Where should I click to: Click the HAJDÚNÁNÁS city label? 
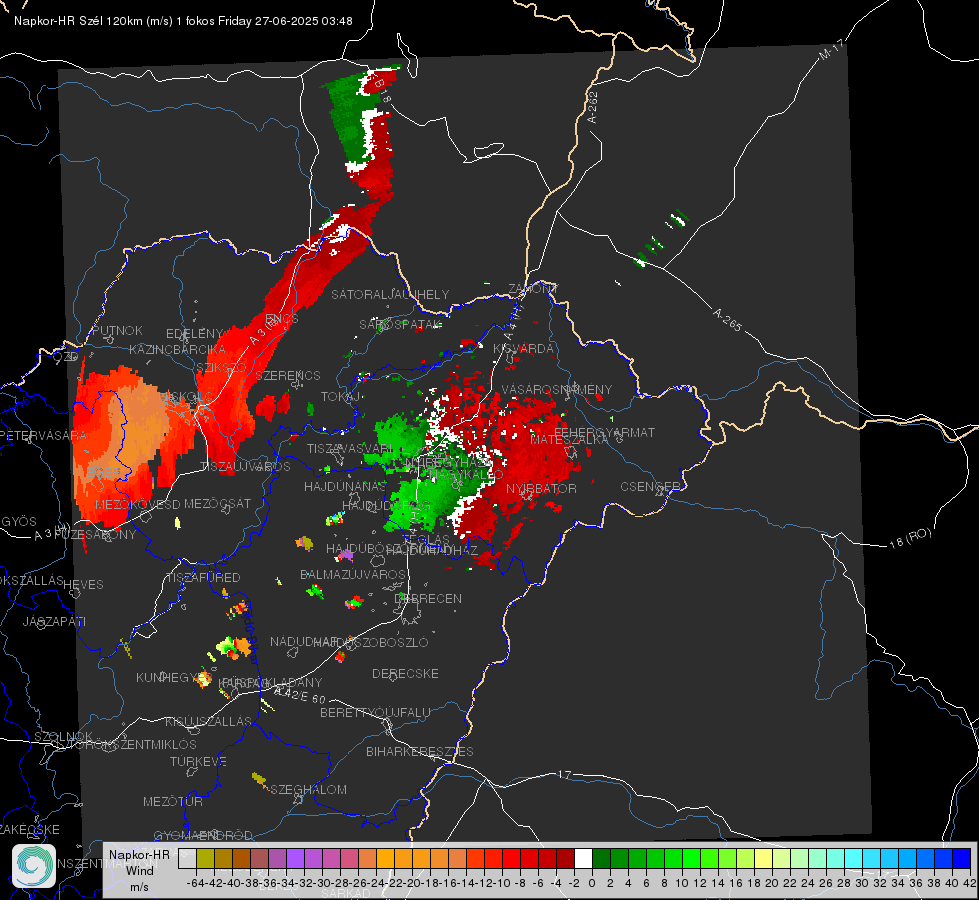coord(345,486)
